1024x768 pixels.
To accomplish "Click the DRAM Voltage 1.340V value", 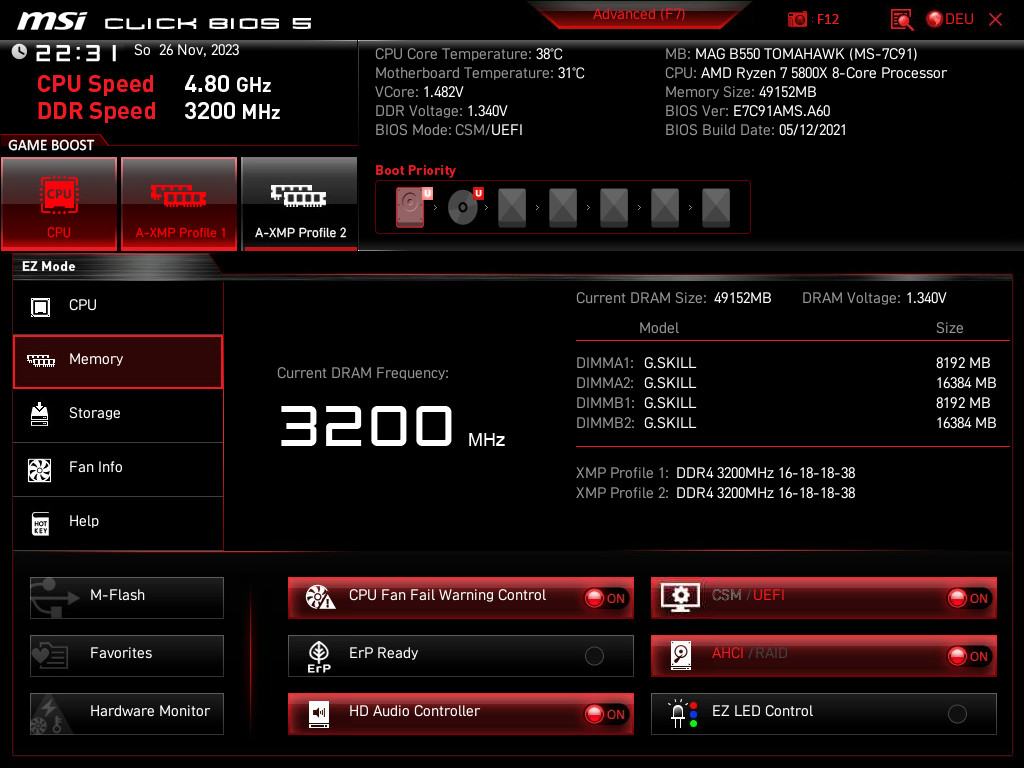I will [x=926, y=298].
